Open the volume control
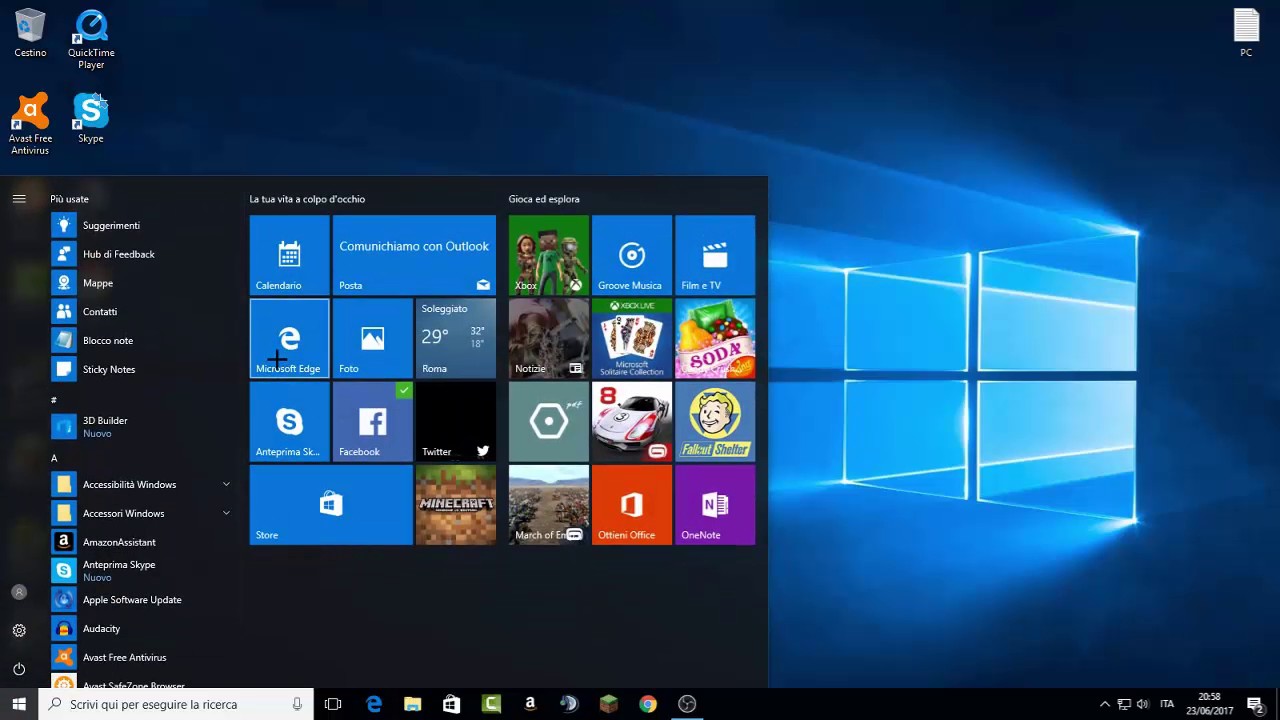 (1143, 704)
